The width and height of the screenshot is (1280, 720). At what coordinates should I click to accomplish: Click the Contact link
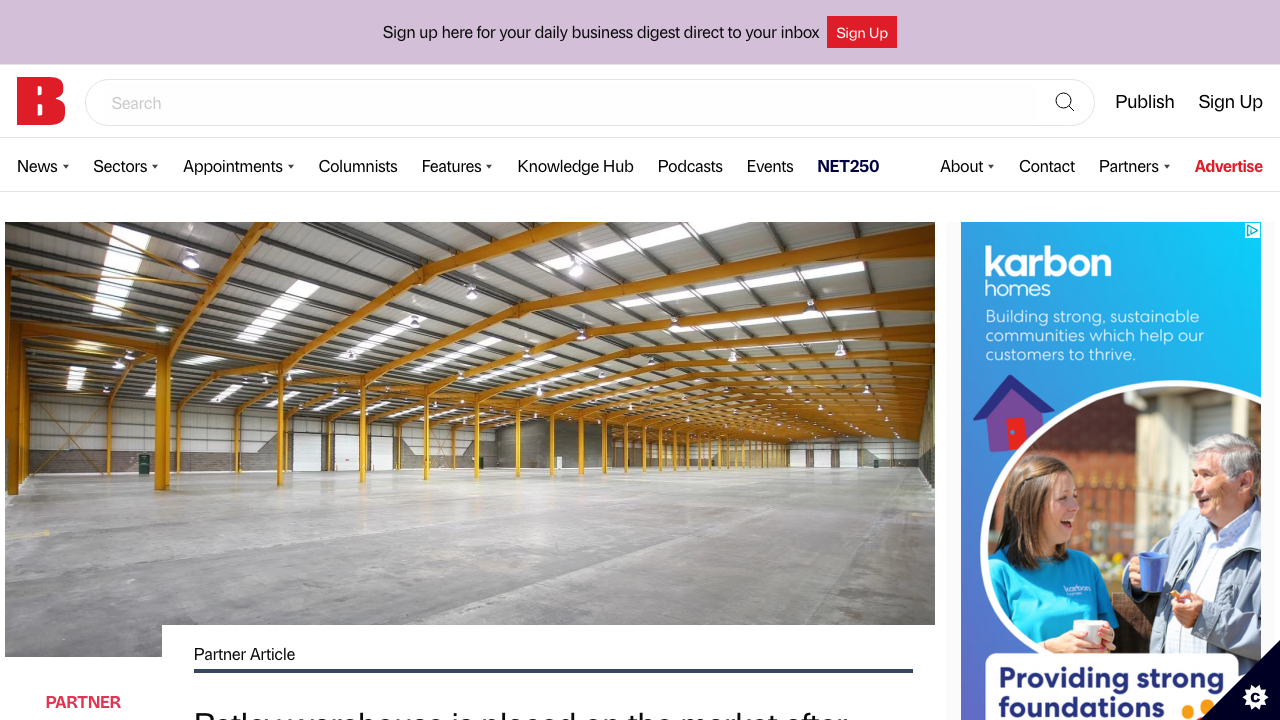tap(1046, 166)
